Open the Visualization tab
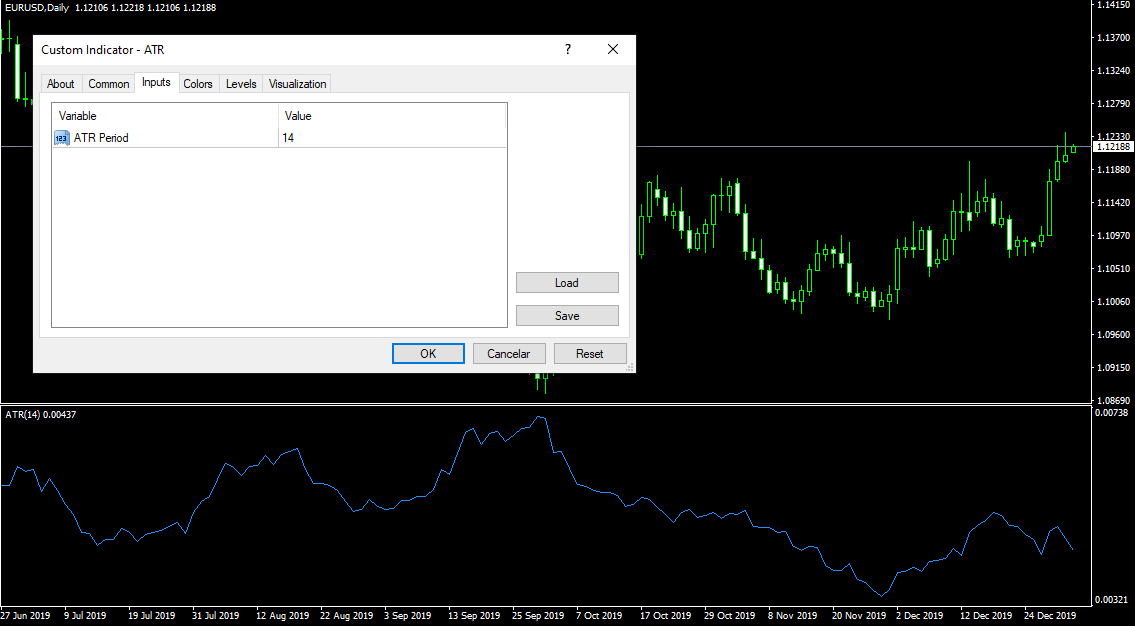 point(298,84)
